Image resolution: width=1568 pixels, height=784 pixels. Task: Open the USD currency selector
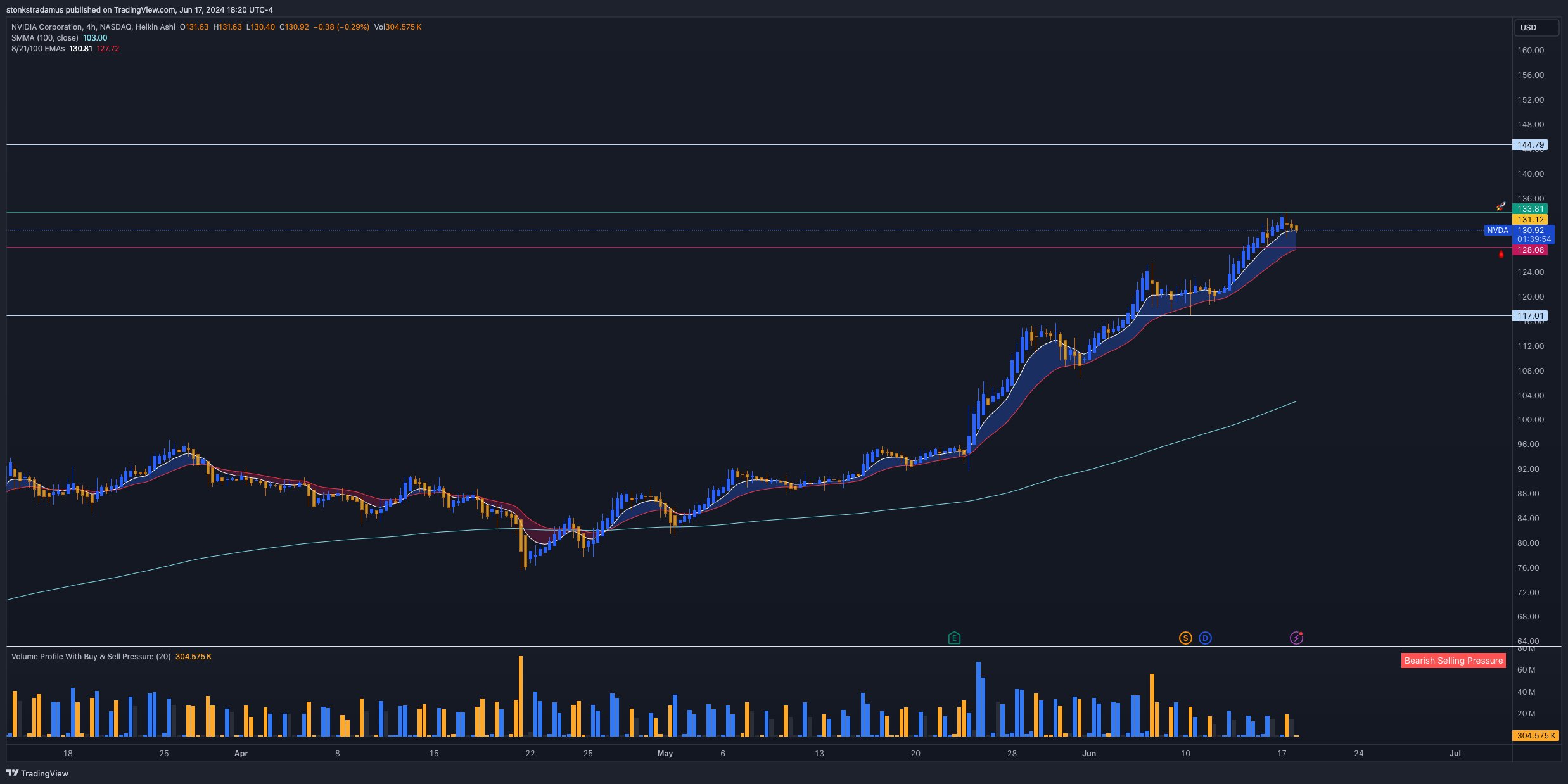coord(1535,28)
